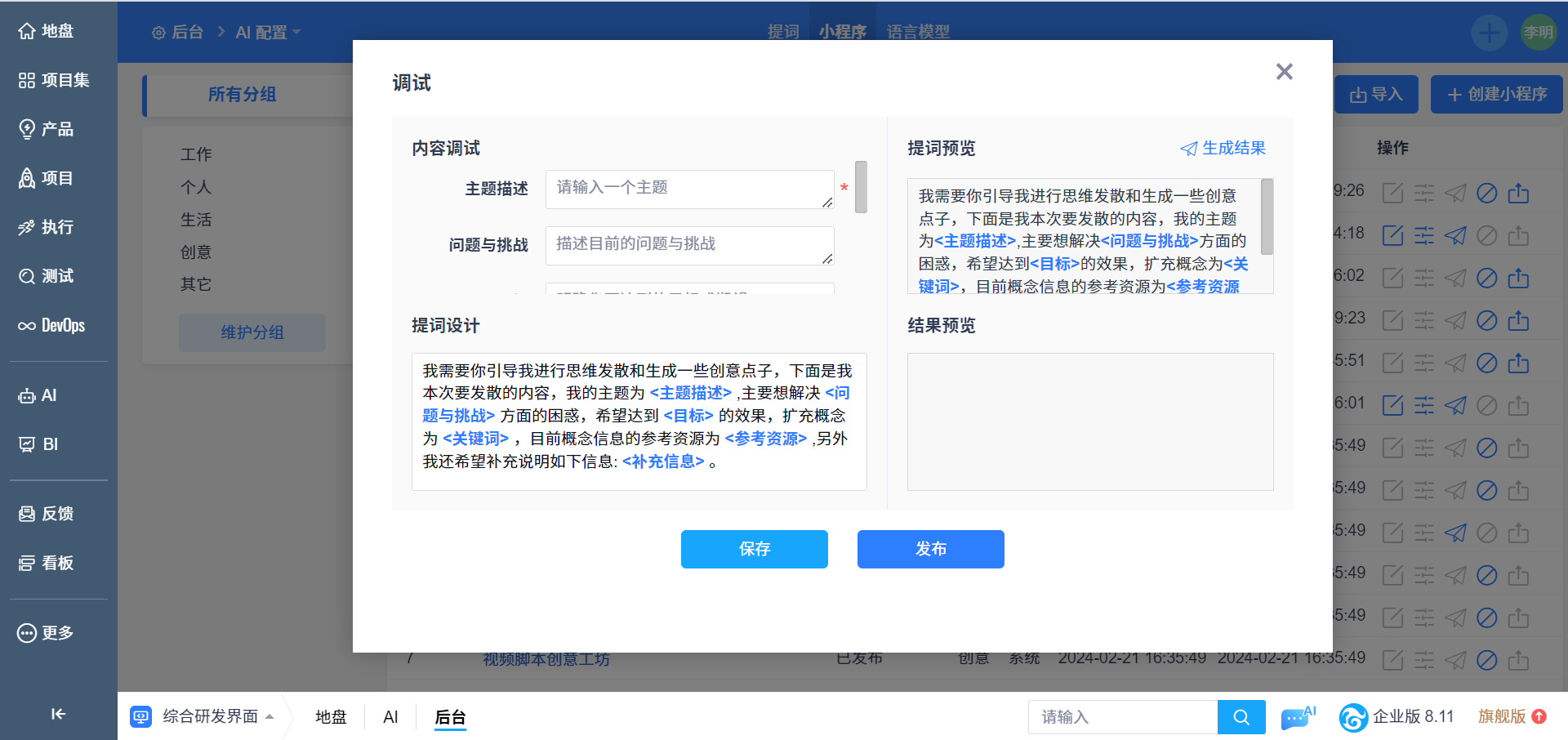Show 更多 sidebar options
The width and height of the screenshot is (1568, 740).
click(47, 633)
